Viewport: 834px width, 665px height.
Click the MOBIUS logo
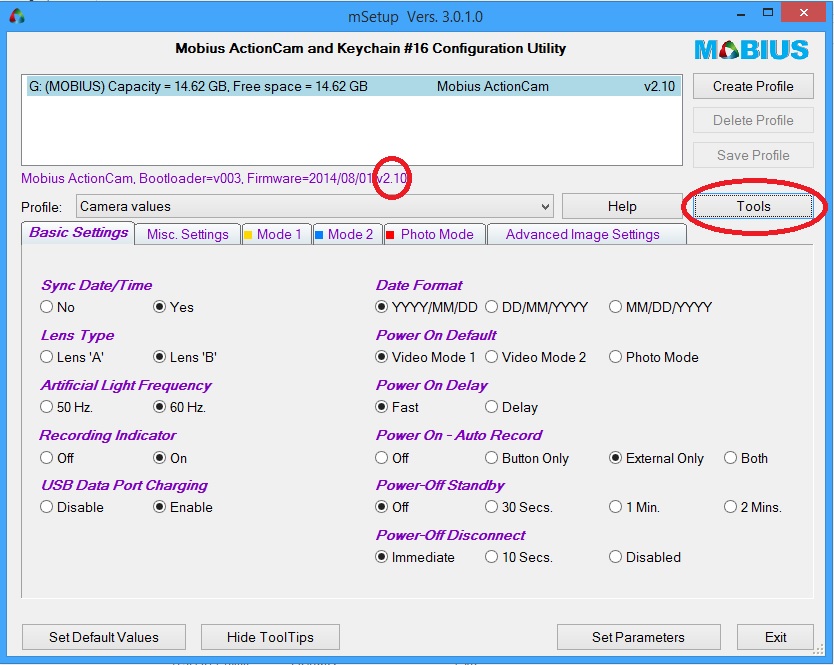(x=751, y=49)
